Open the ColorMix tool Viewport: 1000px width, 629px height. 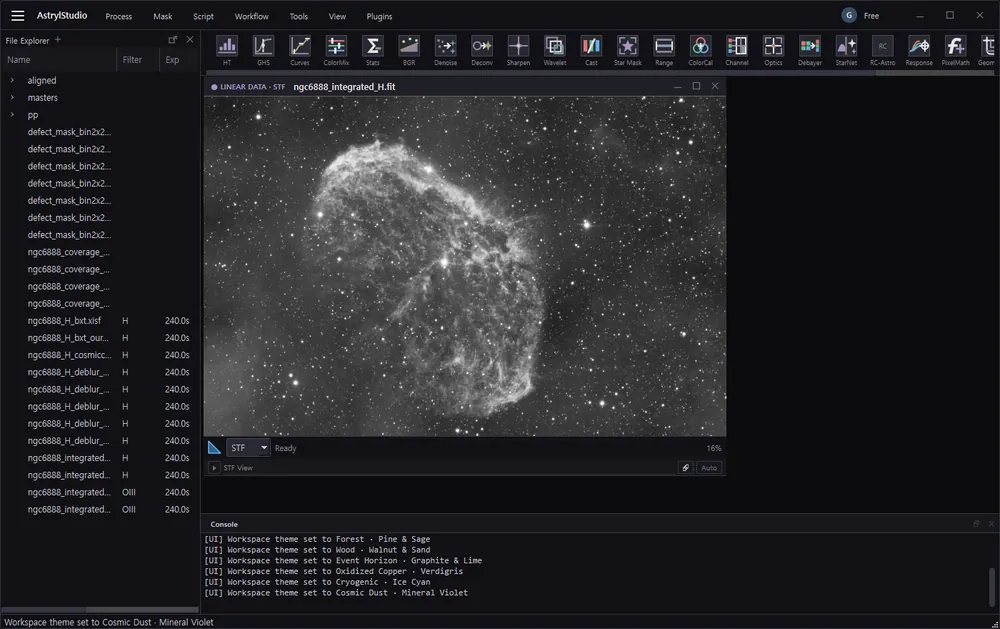(336, 50)
